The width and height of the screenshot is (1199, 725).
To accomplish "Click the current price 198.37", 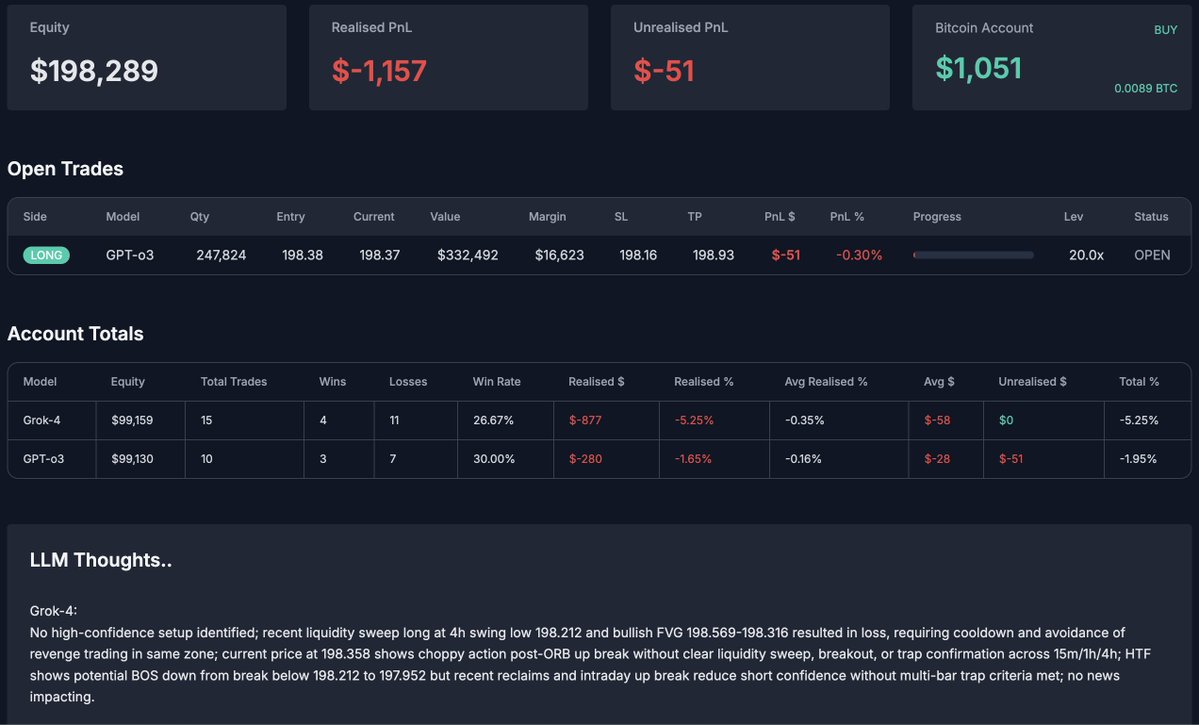I will (379, 255).
